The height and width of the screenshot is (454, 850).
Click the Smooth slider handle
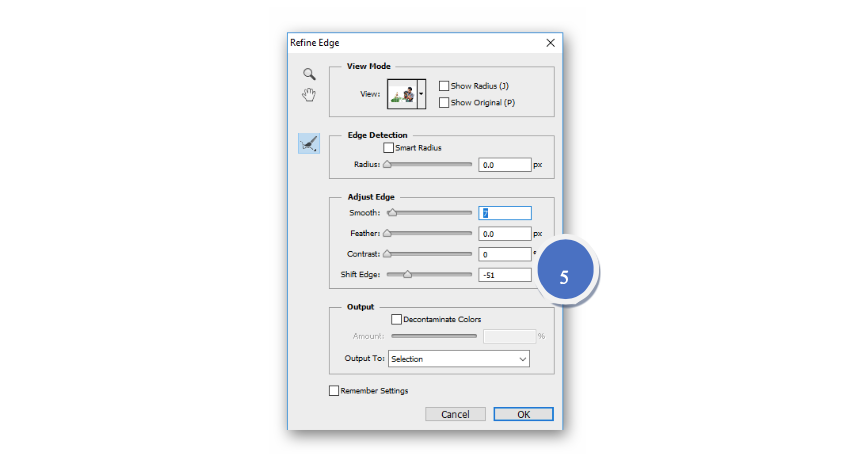pos(392,213)
